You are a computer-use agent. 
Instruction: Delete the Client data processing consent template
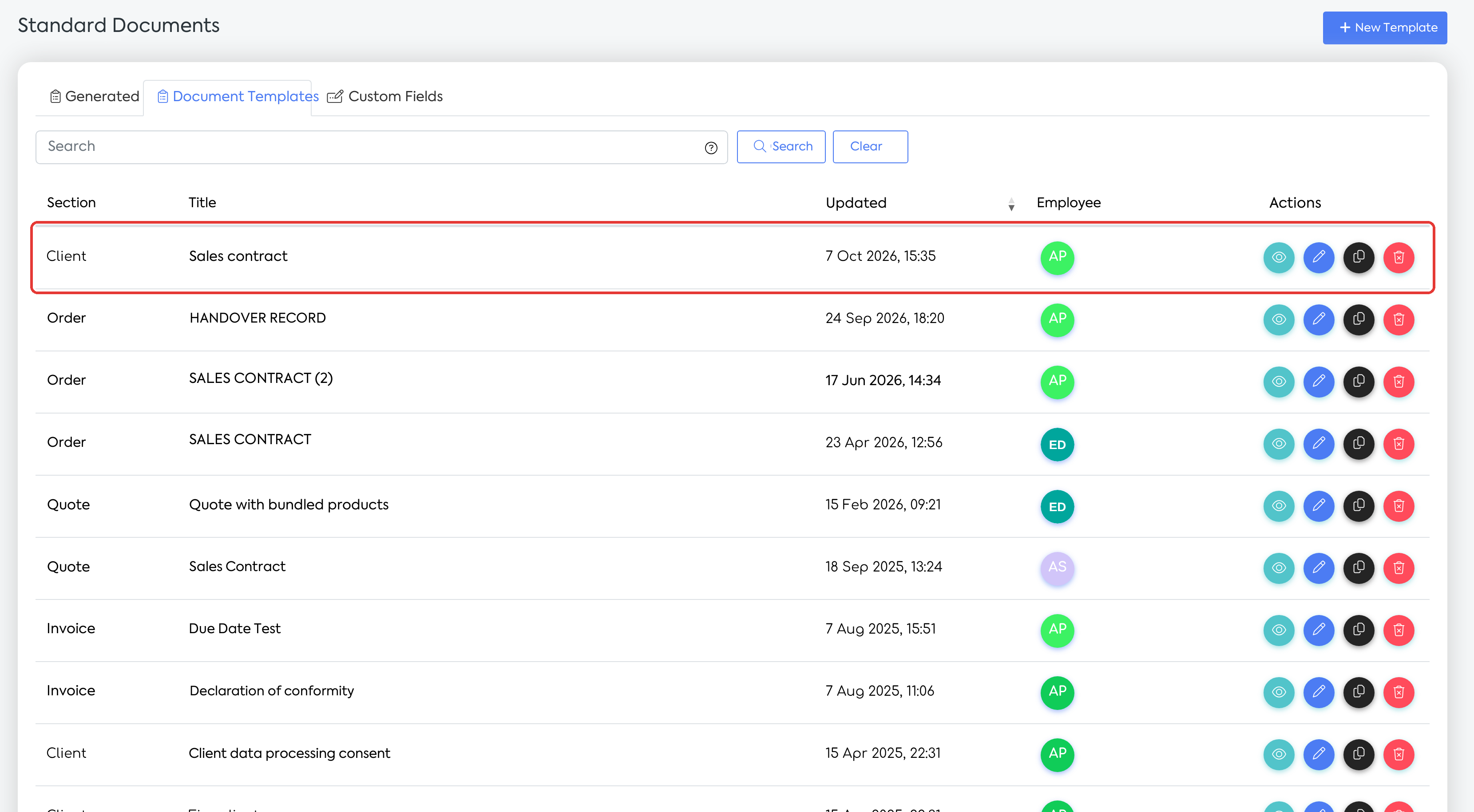point(1399,755)
